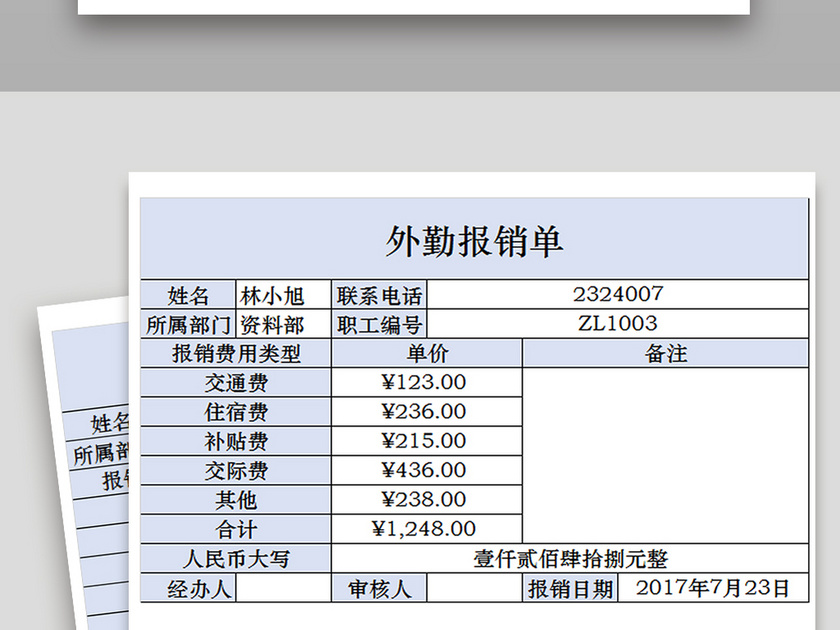
Task: Select the 所属部门 label cell
Action: click(193, 323)
